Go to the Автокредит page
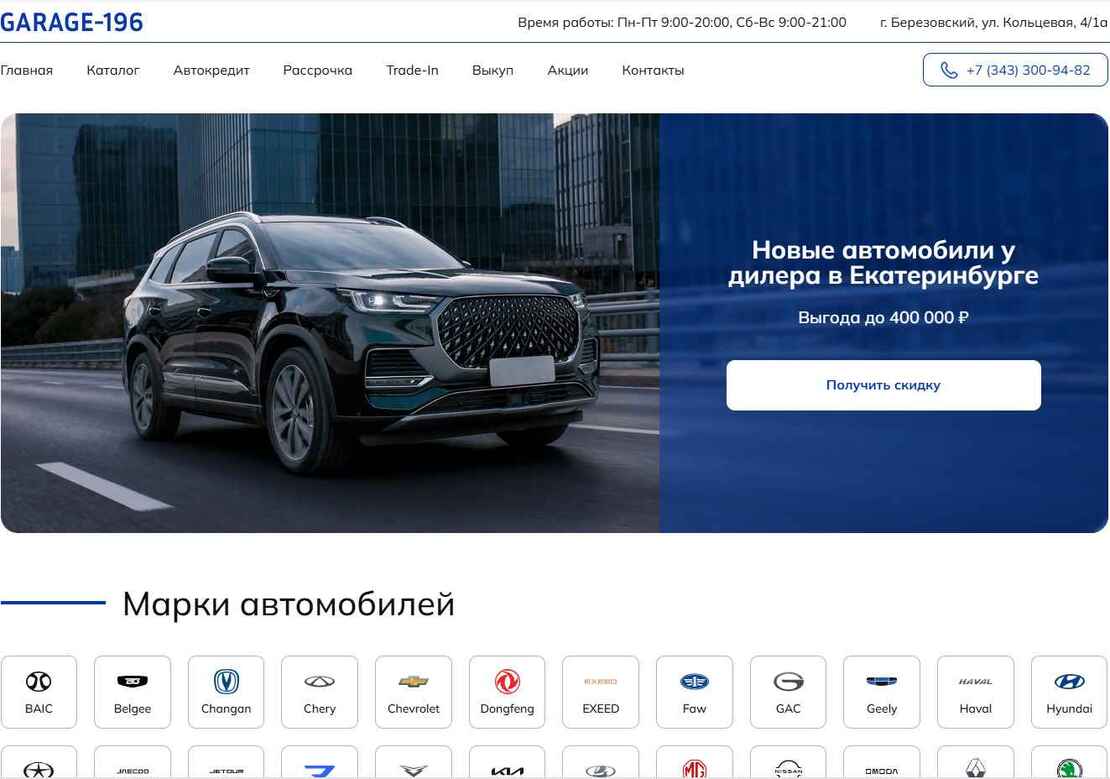 point(211,70)
